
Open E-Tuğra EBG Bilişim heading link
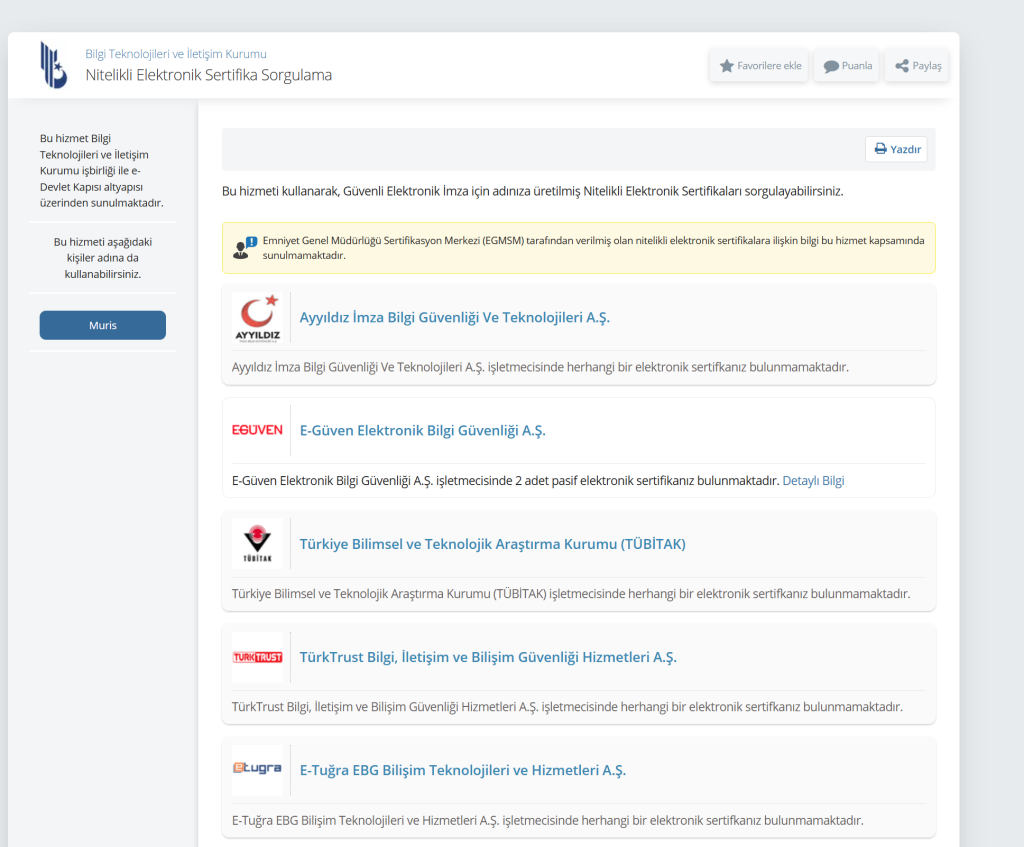point(462,770)
